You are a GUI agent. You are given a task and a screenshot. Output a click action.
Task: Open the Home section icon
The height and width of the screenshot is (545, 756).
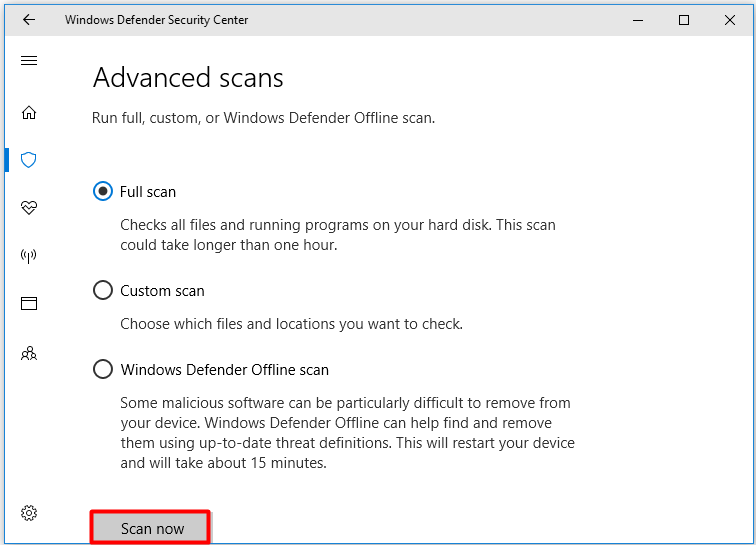(29, 112)
